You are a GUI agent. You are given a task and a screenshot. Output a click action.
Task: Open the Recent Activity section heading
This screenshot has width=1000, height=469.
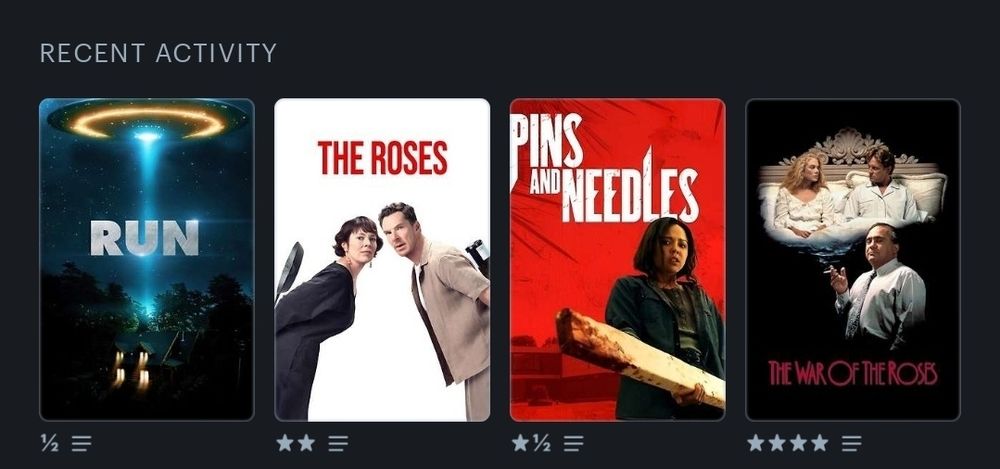158,53
